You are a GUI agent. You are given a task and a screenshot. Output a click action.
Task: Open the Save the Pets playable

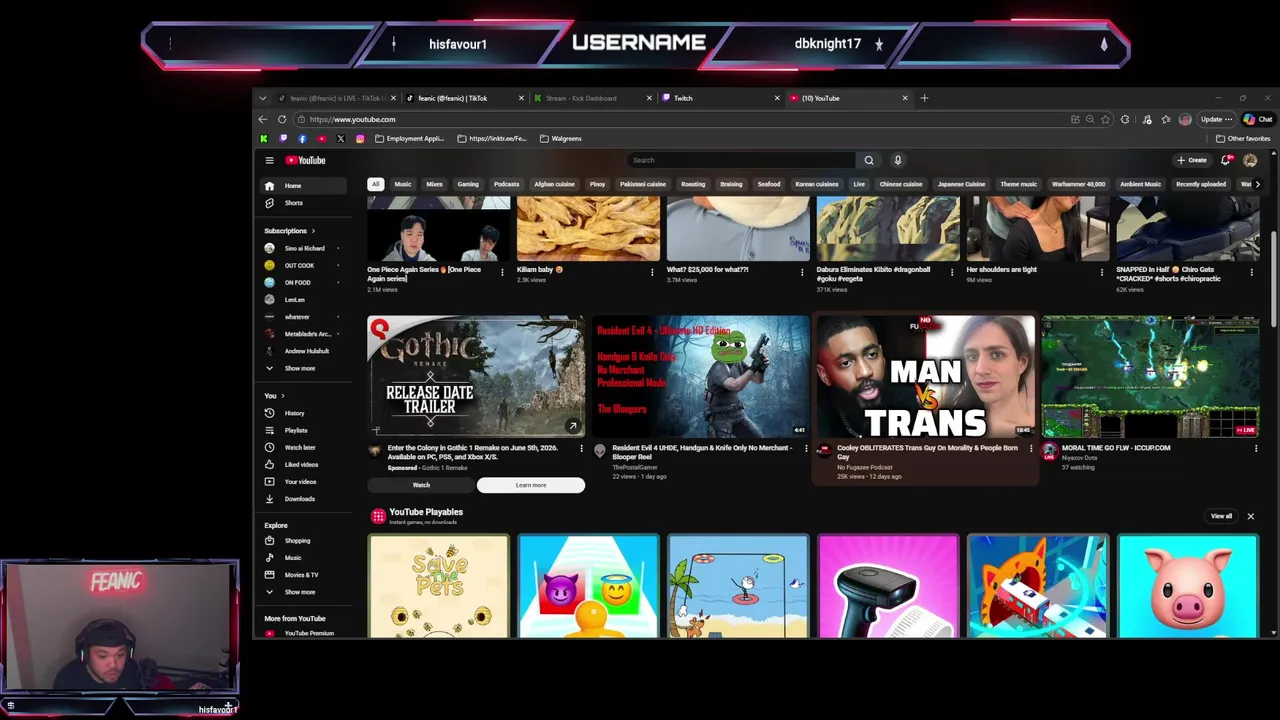pyautogui.click(x=438, y=586)
